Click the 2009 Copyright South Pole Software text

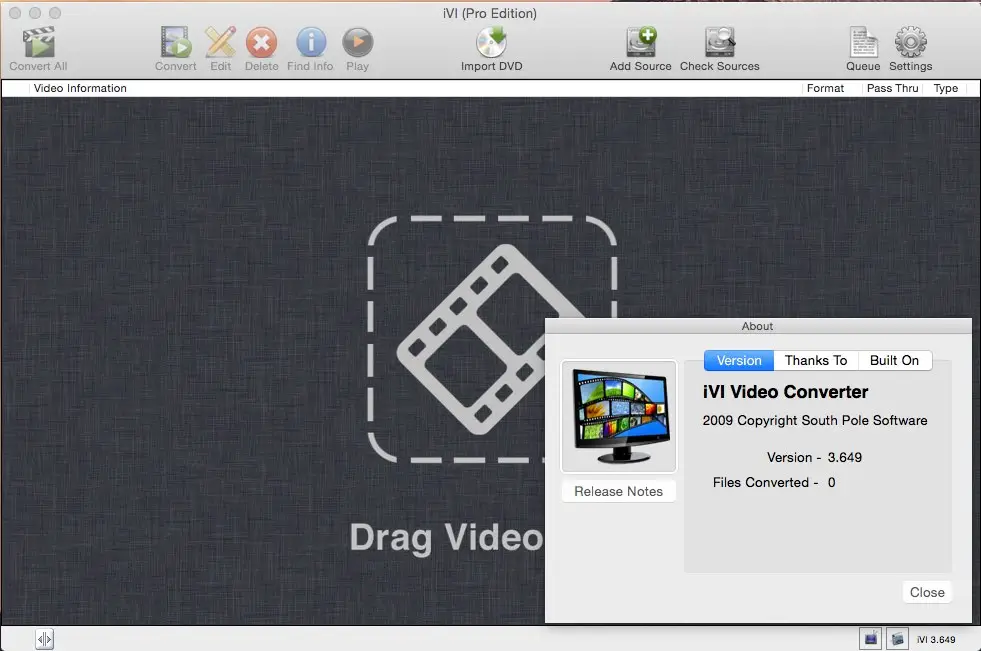click(815, 421)
